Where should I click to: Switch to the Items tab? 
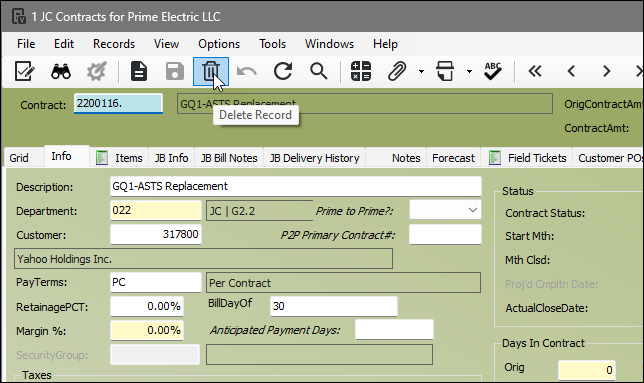pos(119,158)
